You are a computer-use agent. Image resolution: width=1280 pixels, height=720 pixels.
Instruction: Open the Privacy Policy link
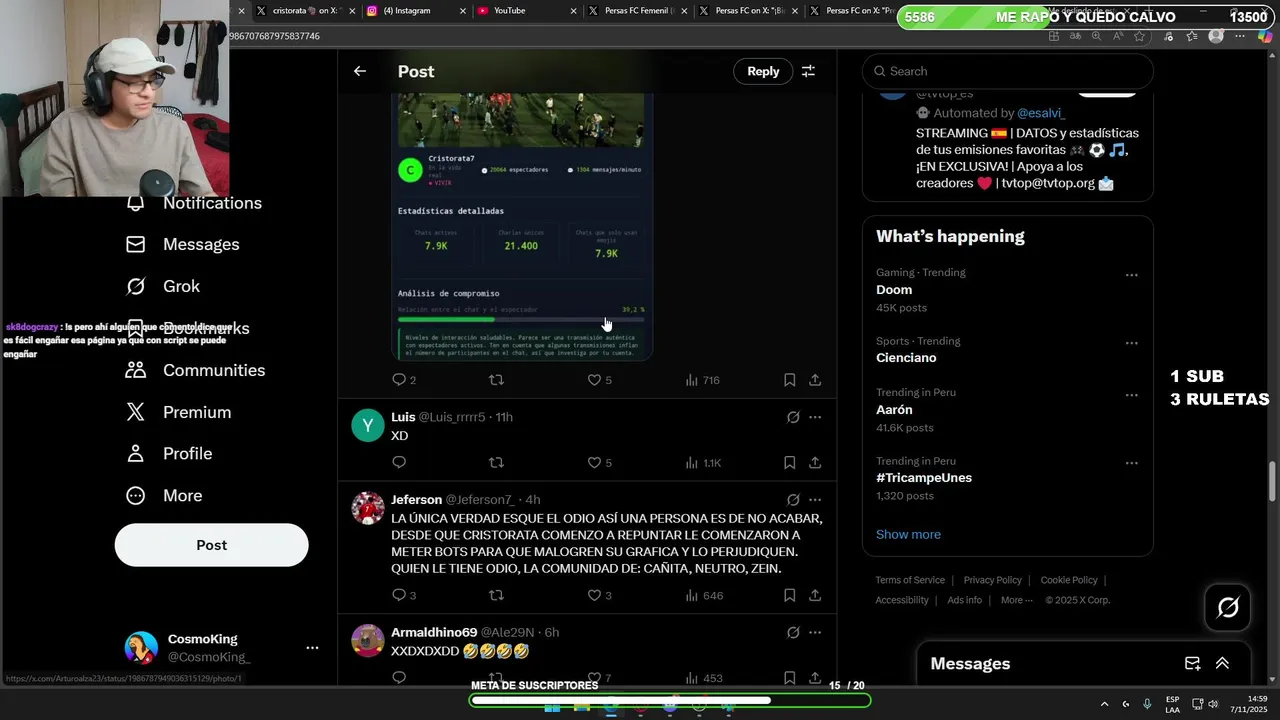point(993,580)
